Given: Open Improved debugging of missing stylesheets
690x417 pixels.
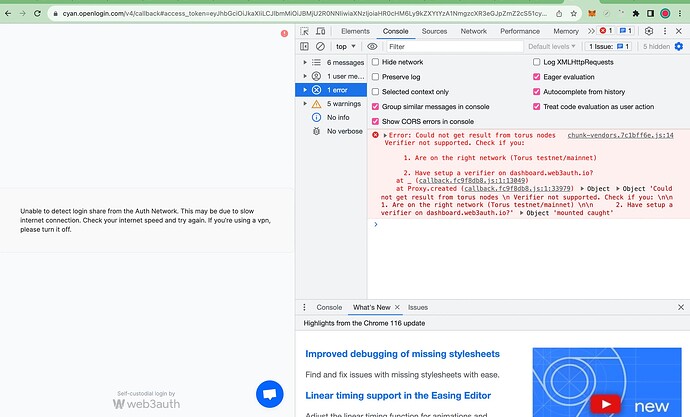Looking at the screenshot, I should tap(402, 354).
